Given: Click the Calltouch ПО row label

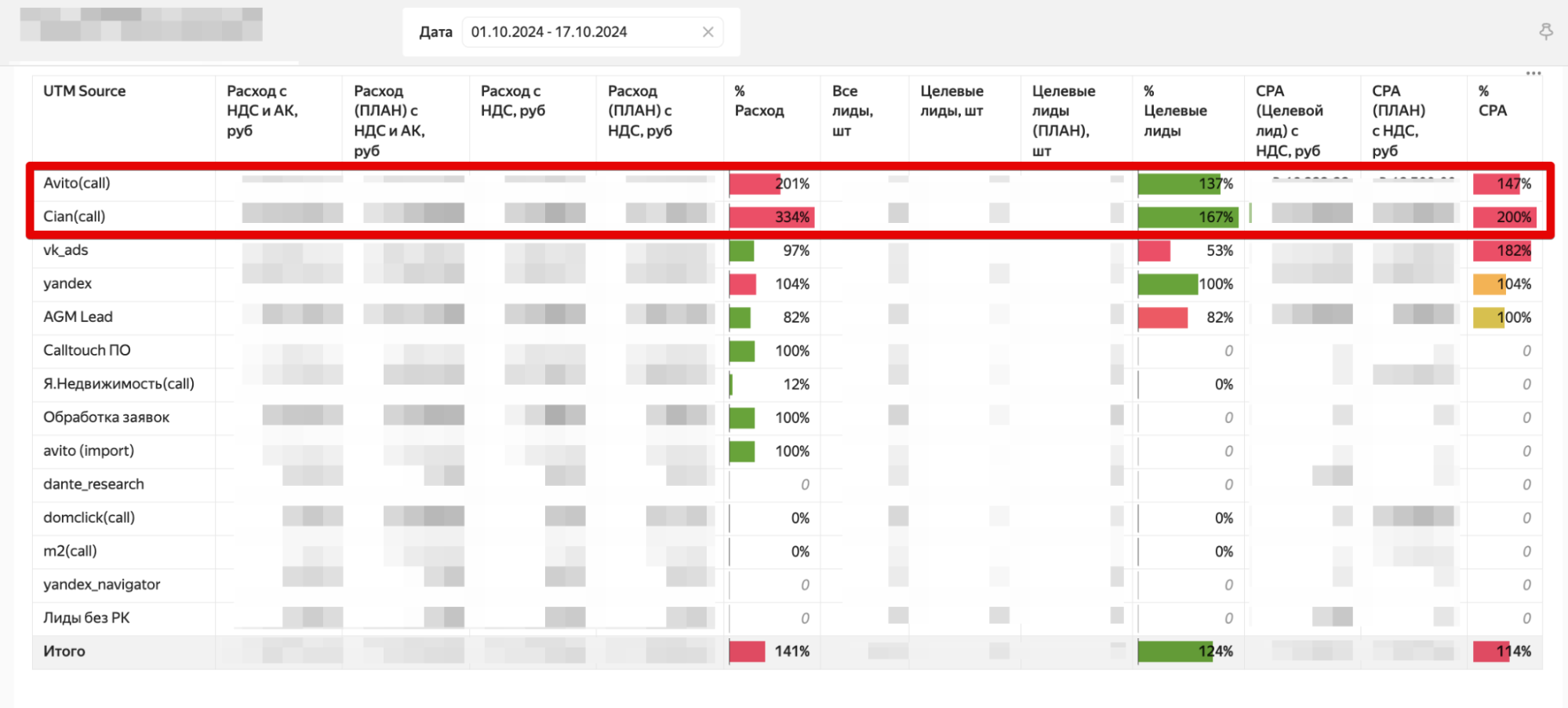Looking at the screenshot, I should pos(87,351).
